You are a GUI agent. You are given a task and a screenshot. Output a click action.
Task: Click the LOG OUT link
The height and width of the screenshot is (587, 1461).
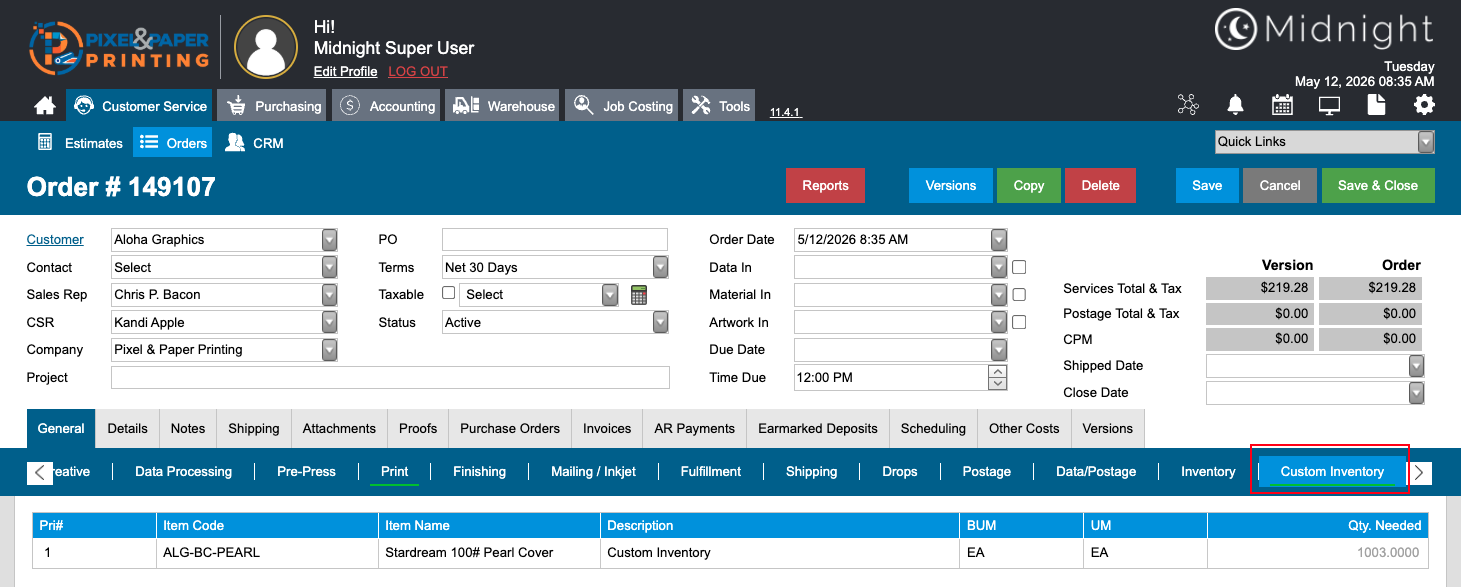(x=418, y=71)
